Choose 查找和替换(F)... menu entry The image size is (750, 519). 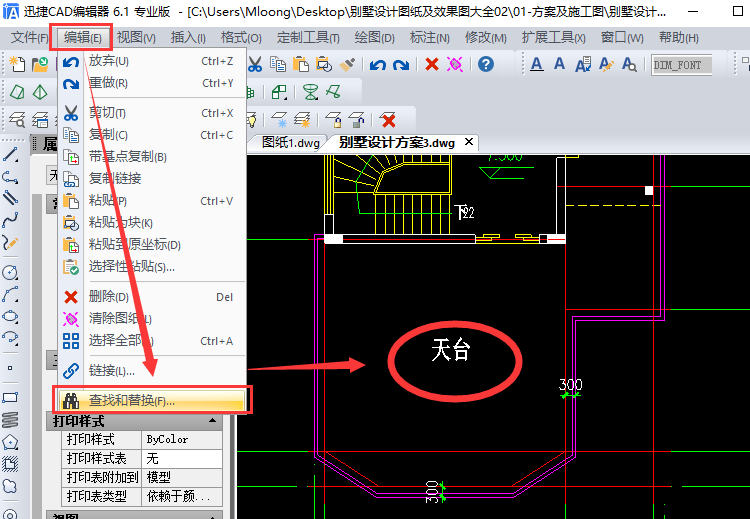(152, 400)
